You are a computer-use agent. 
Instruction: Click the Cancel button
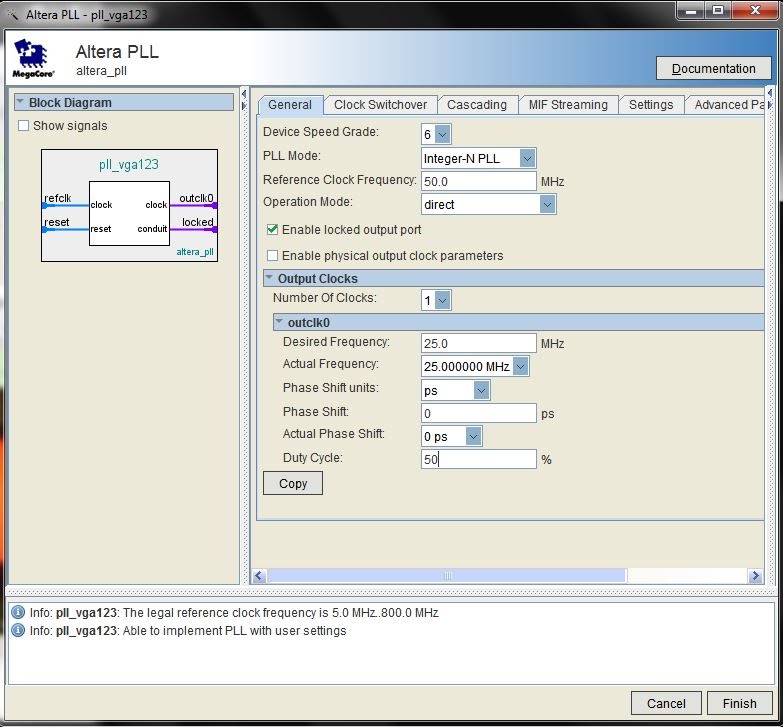click(666, 704)
